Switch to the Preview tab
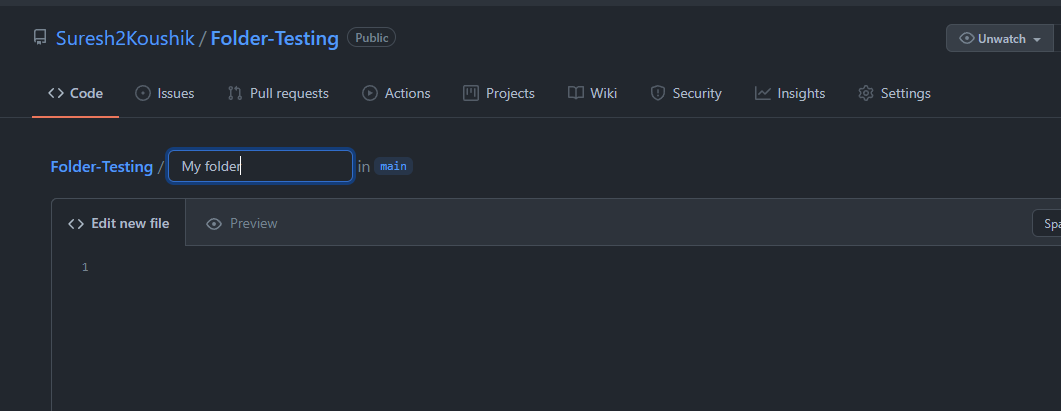This screenshot has width=1061, height=411. click(x=242, y=223)
